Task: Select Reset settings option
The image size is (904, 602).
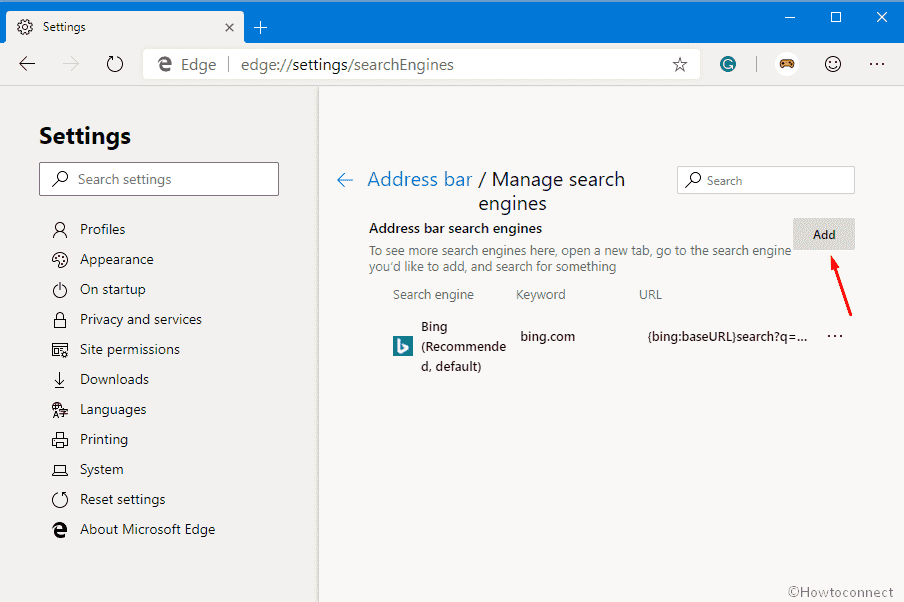Action: pos(122,499)
